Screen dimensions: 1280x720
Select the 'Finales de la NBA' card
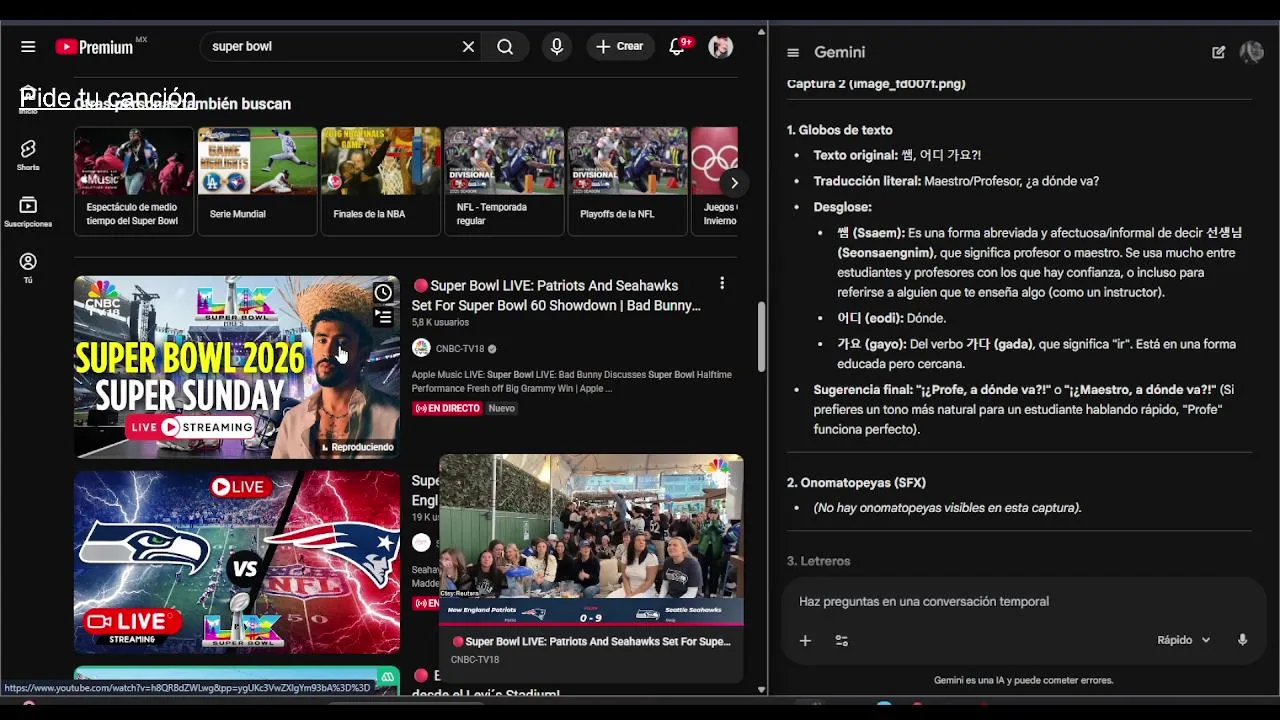click(381, 181)
